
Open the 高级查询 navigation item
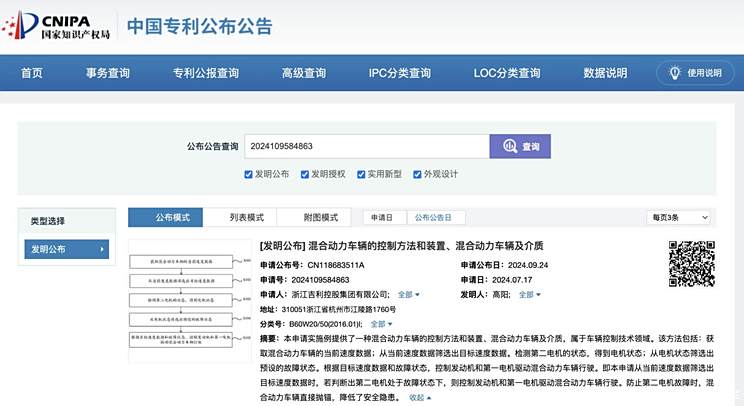[x=303, y=73]
